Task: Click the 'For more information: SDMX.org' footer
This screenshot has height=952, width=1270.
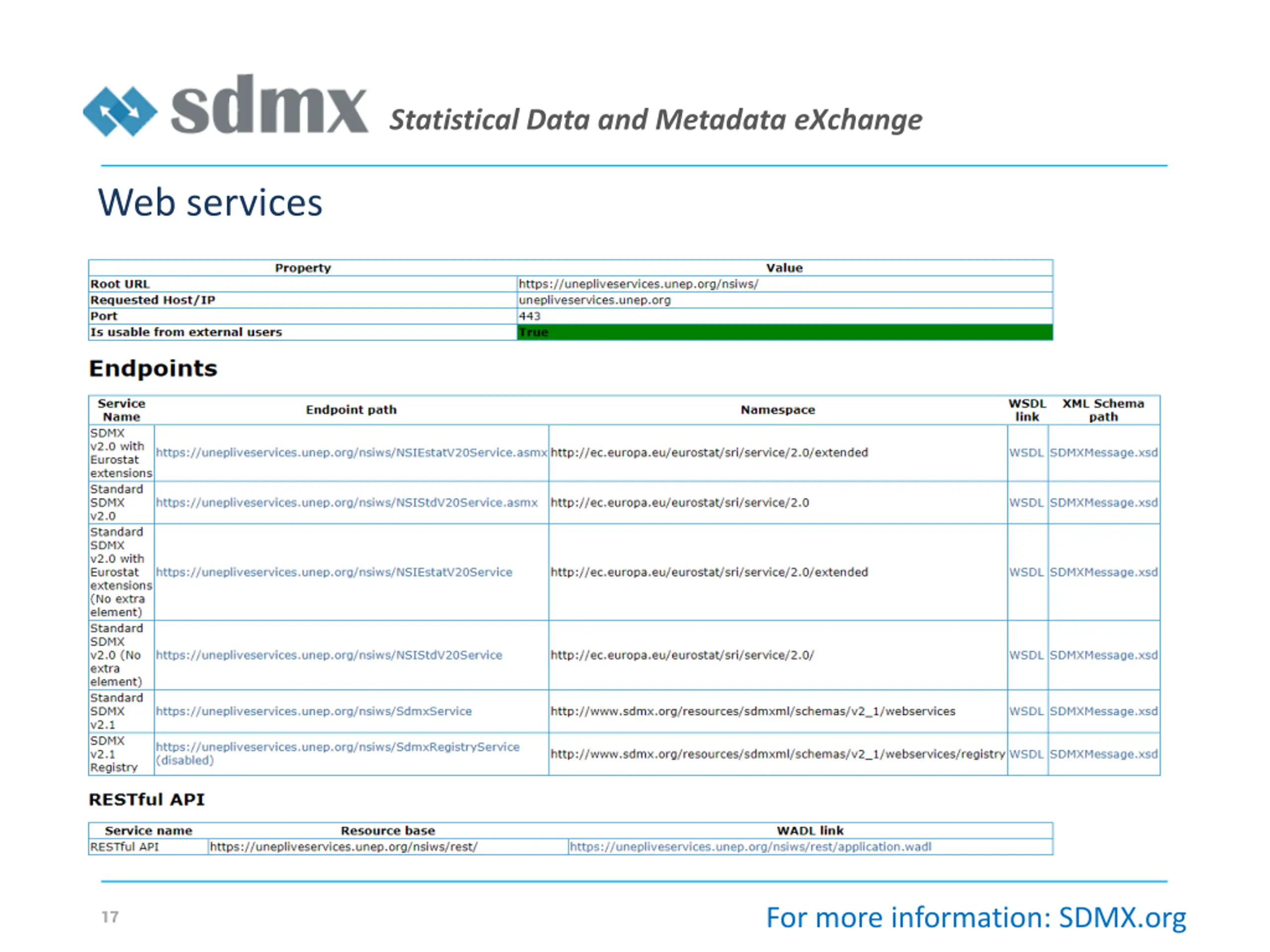Action: point(976,918)
